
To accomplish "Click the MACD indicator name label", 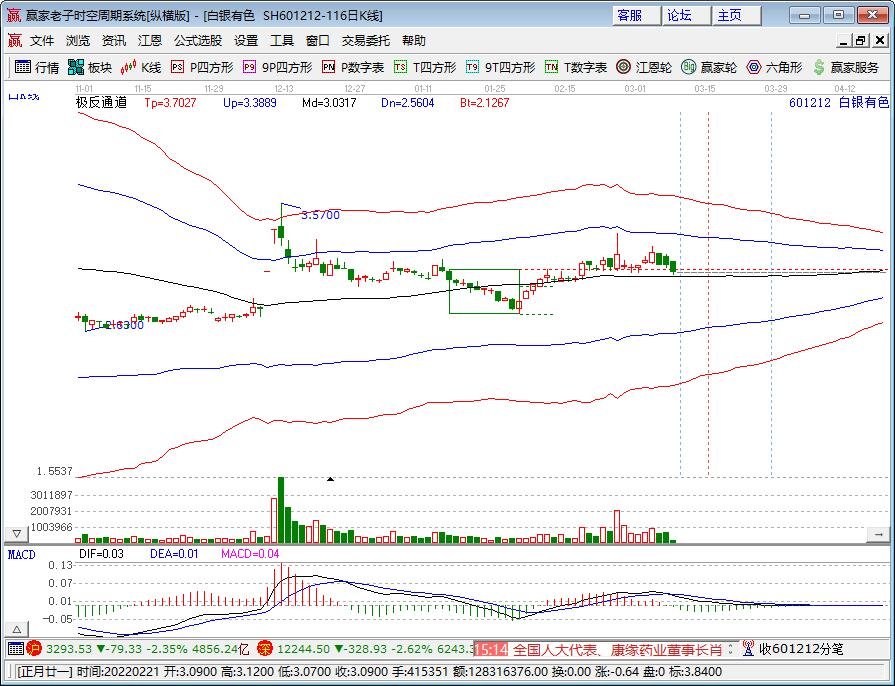I will point(21,554).
